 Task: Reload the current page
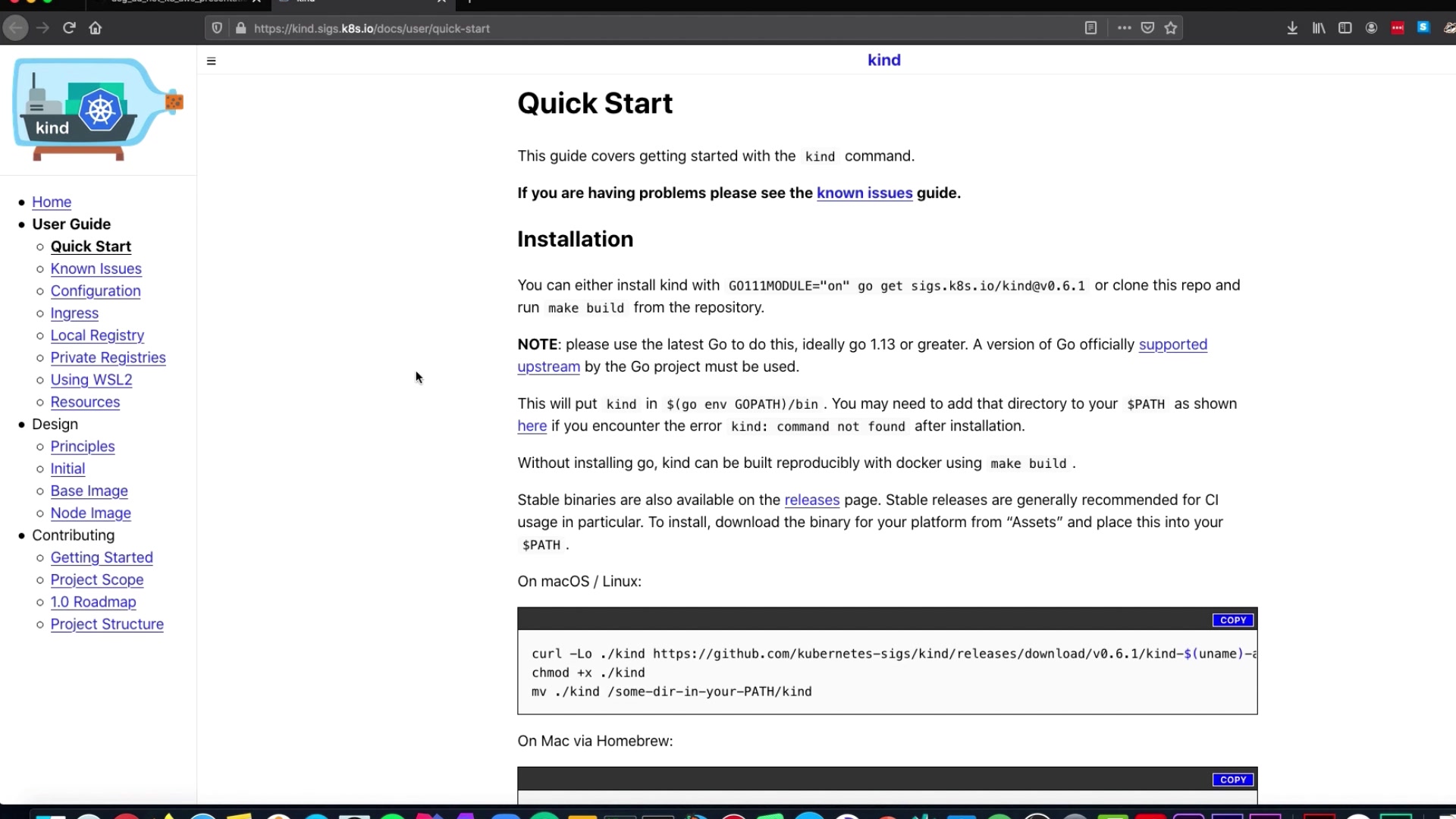(x=69, y=28)
